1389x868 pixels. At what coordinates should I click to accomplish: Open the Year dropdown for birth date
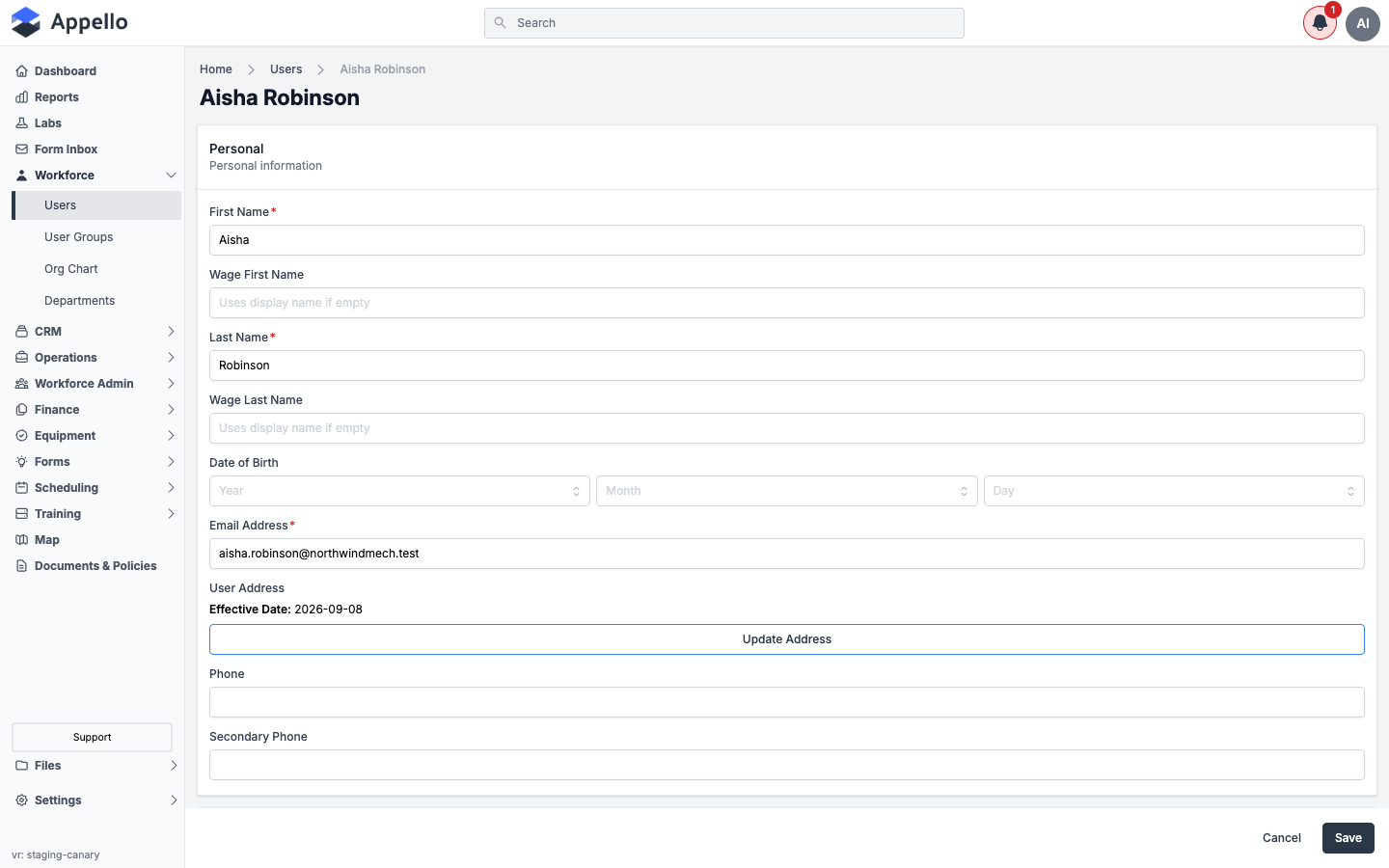click(x=399, y=491)
